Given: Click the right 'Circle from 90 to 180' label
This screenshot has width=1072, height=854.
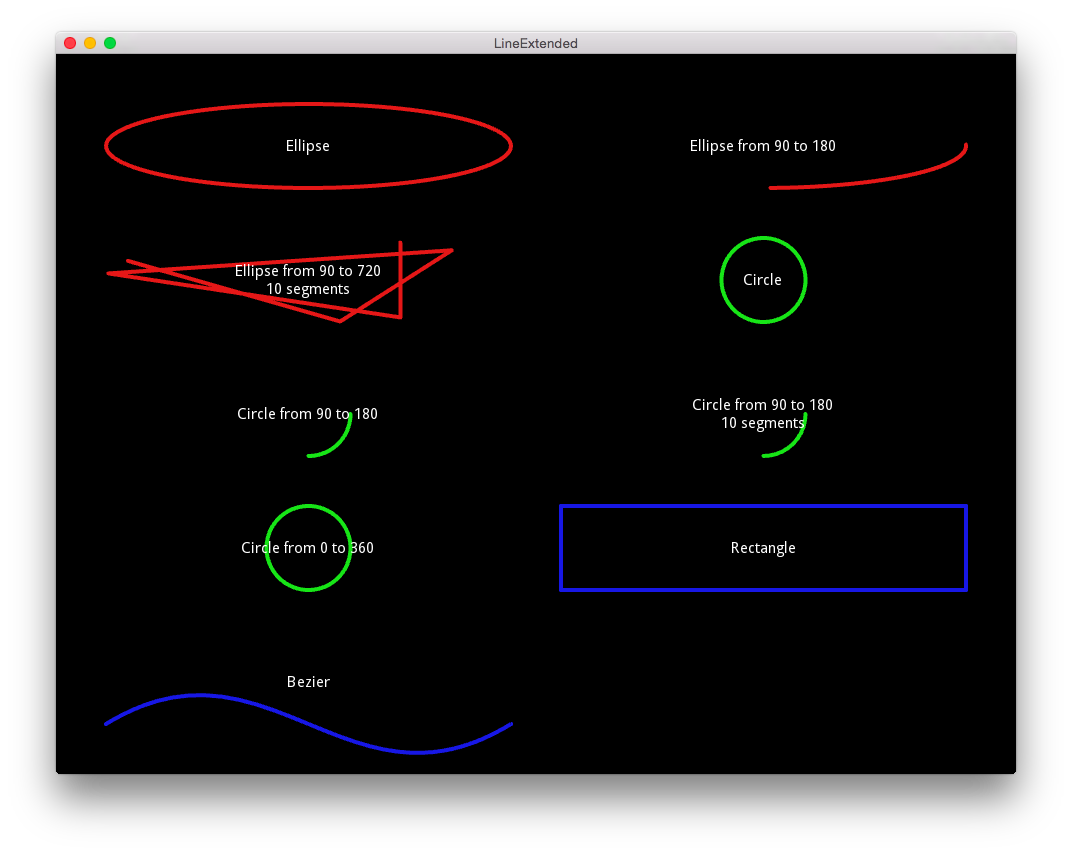Looking at the screenshot, I should pyautogui.click(x=762, y=405).
